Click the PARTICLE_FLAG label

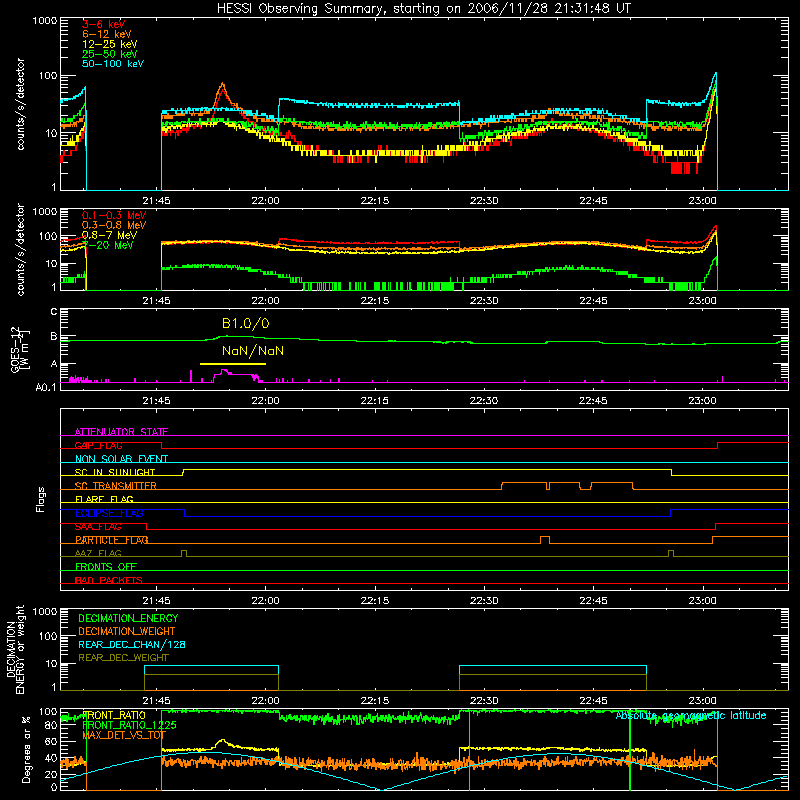click(112, 540)
